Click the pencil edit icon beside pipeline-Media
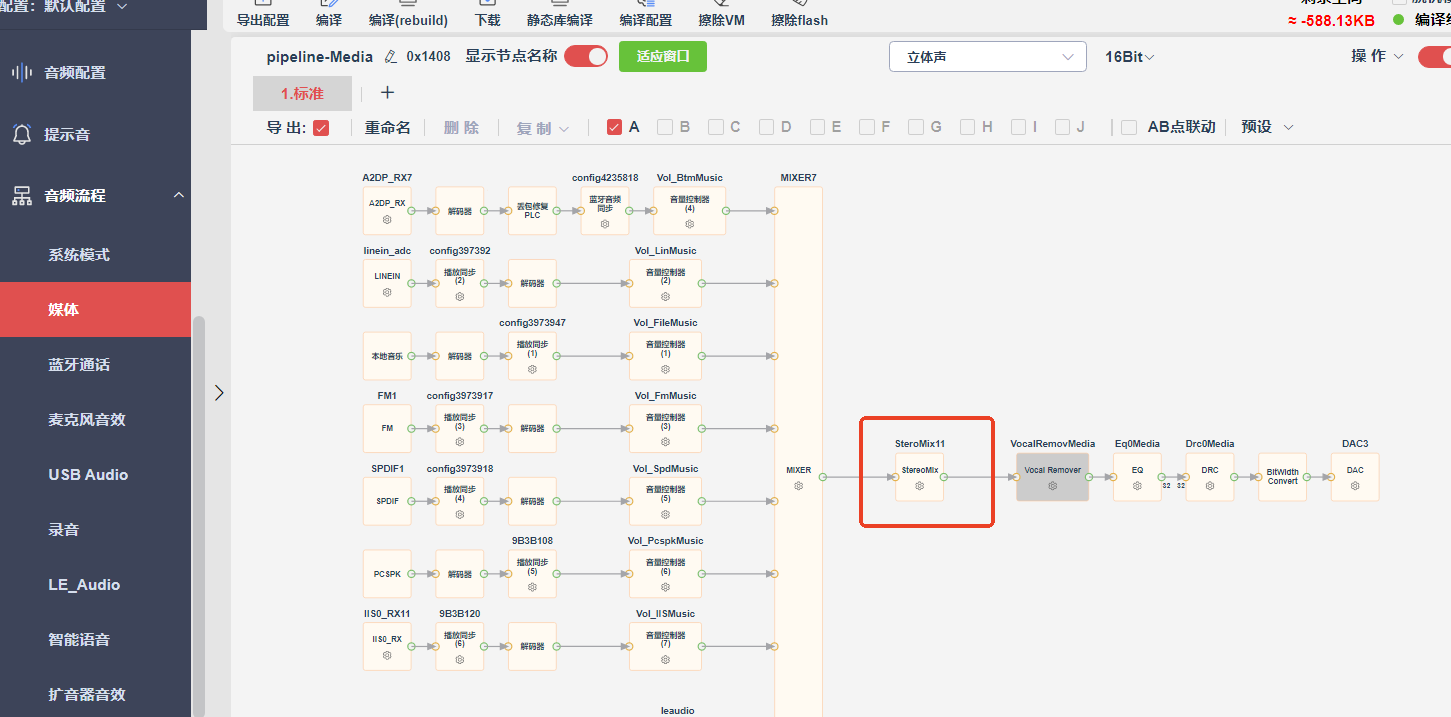The image size is (1451, 717). [x=391, y=57]
